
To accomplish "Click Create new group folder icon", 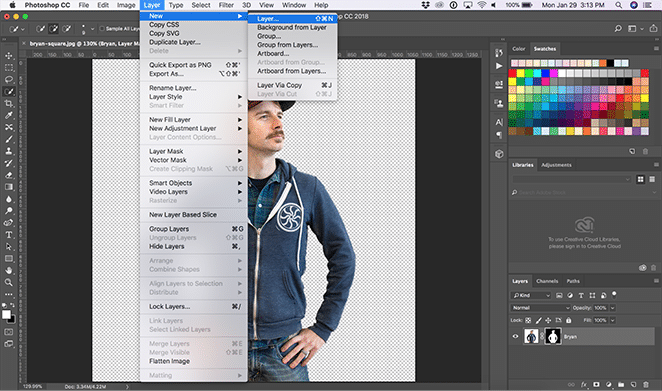I will point(621,385).
